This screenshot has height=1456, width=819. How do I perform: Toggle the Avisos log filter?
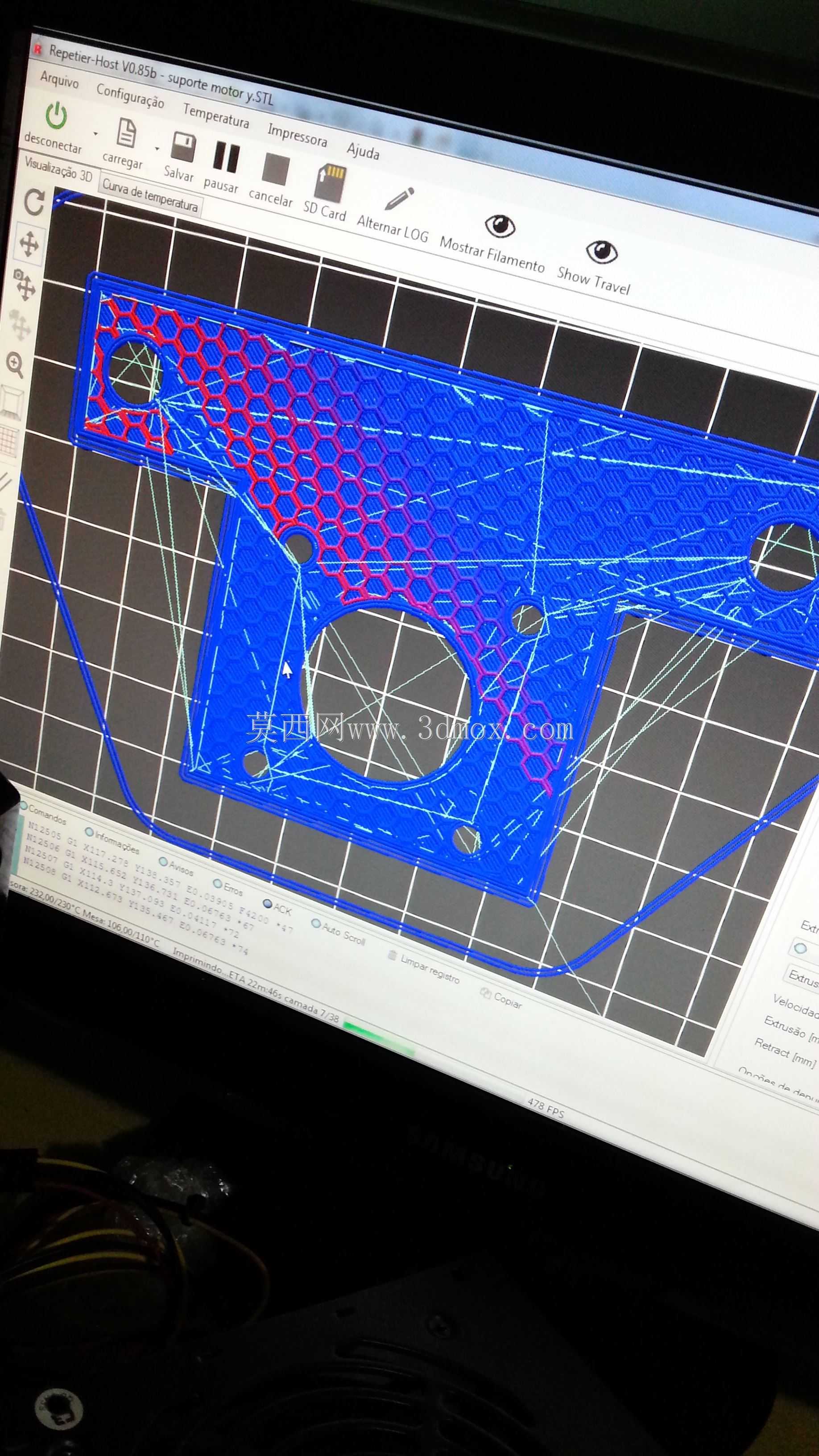point(176,866)
